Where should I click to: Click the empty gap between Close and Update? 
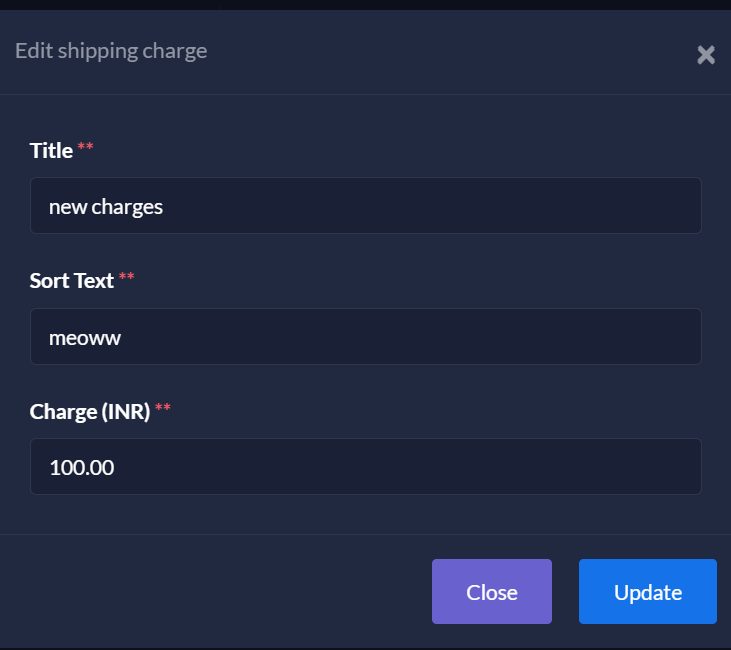point(565,592)
